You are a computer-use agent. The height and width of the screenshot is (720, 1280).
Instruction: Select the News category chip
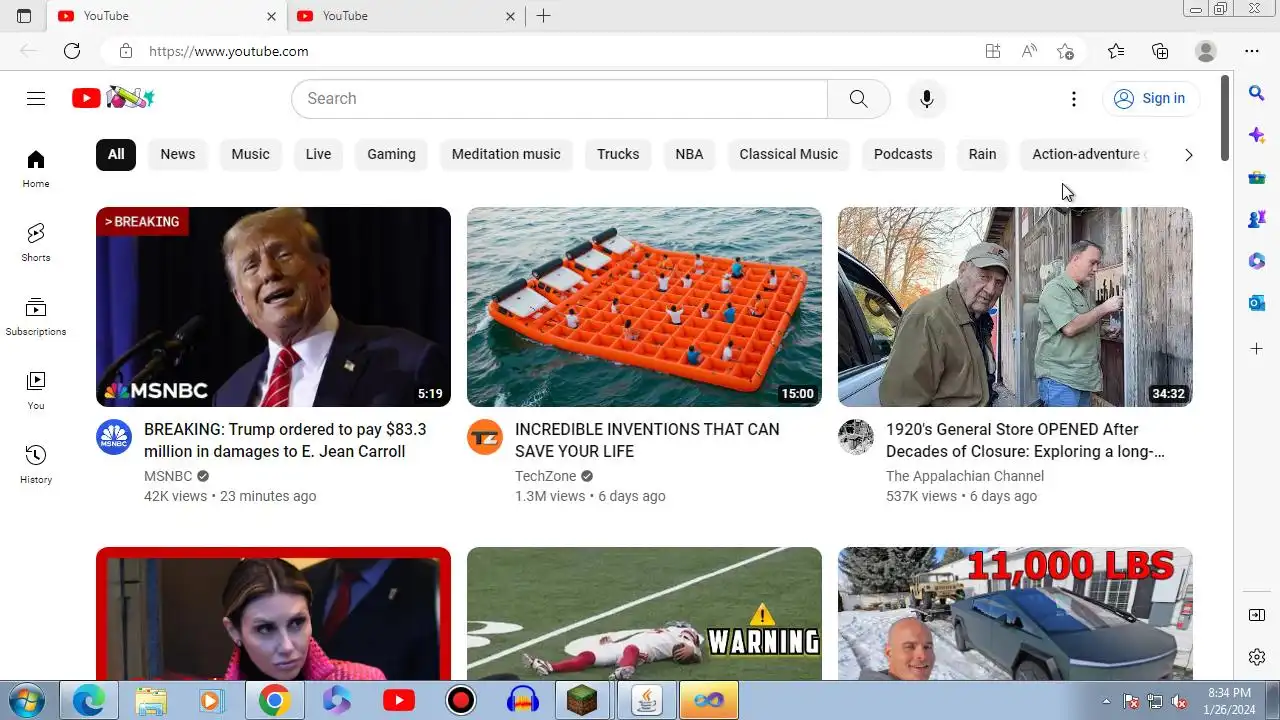click(x=178, y=154)
